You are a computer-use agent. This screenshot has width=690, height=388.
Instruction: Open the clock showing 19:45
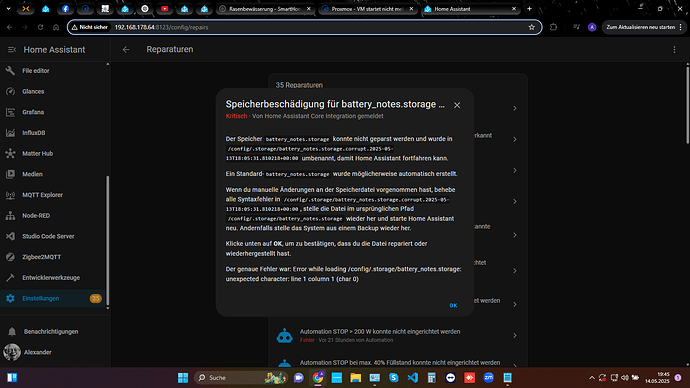click(657, 378)
